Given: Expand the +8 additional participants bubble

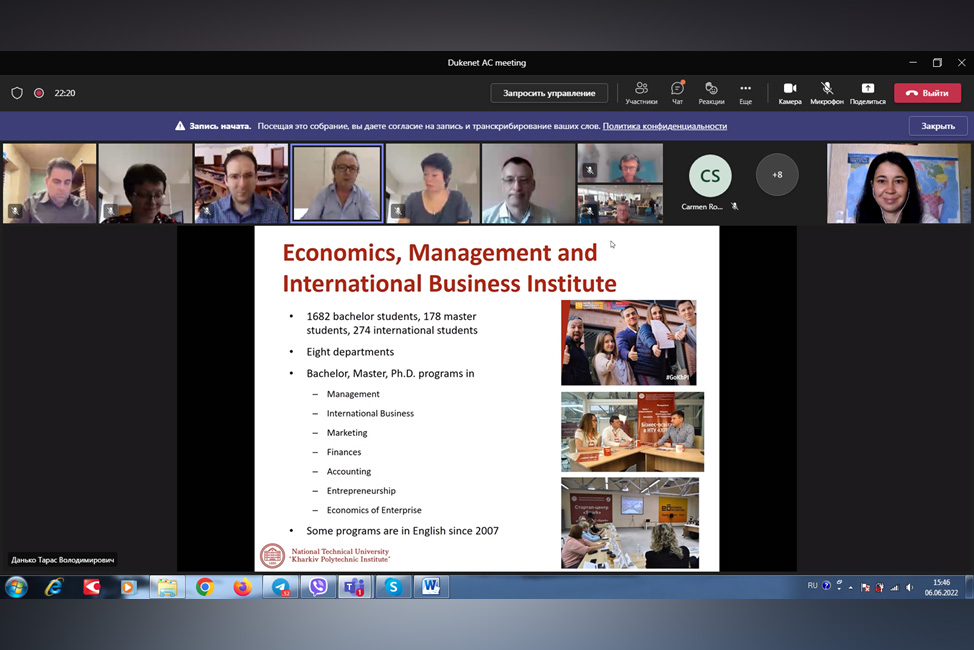Looking at the screenshot, I should point(777,175).
